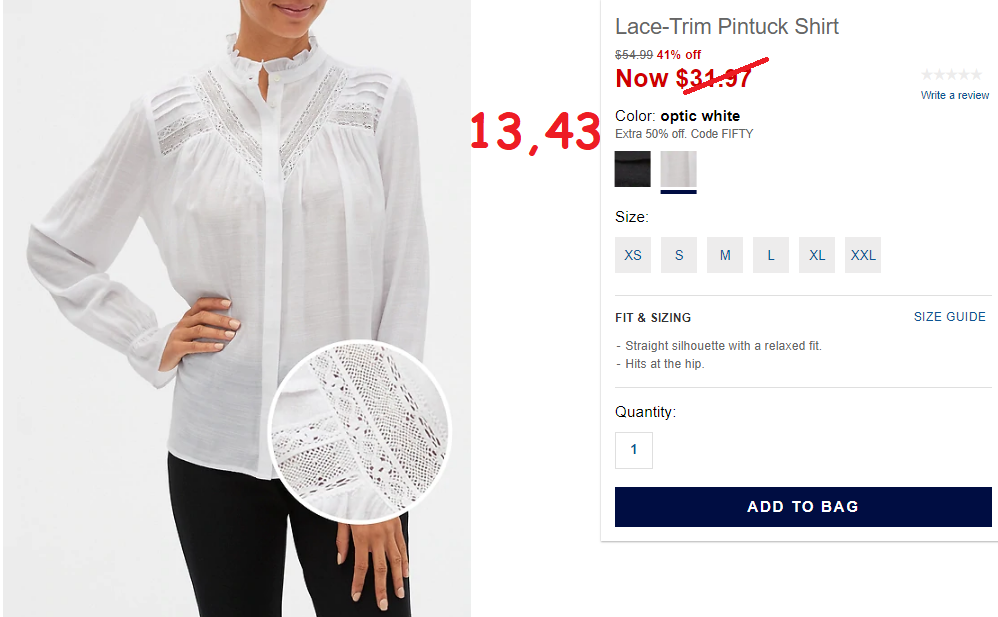This screenshot has width=998, height=617.
Task: Choose size XS
Action: coord(633,255)
